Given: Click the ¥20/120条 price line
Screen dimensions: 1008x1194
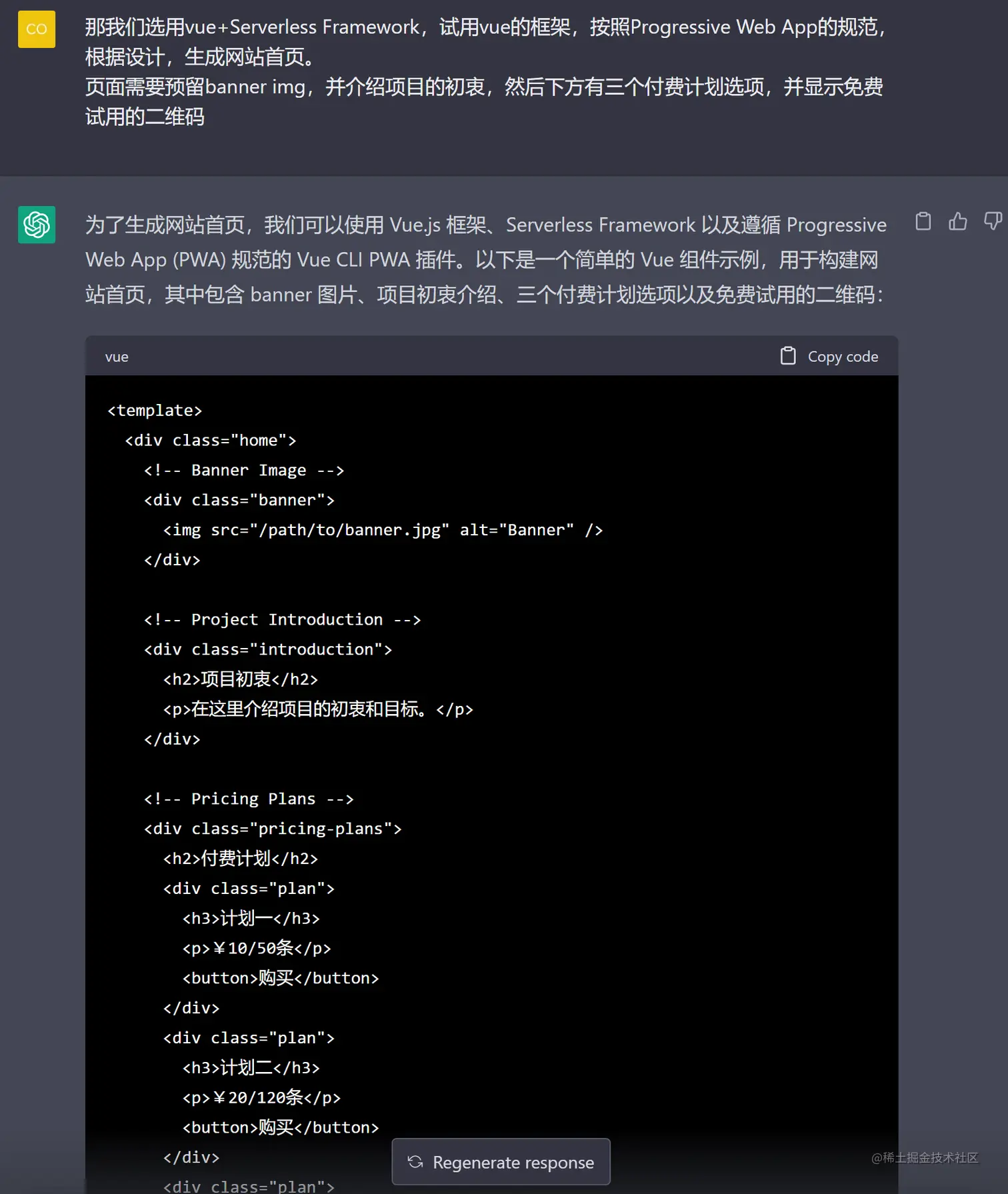Looking at the screenshot, I should point(261,1097).
